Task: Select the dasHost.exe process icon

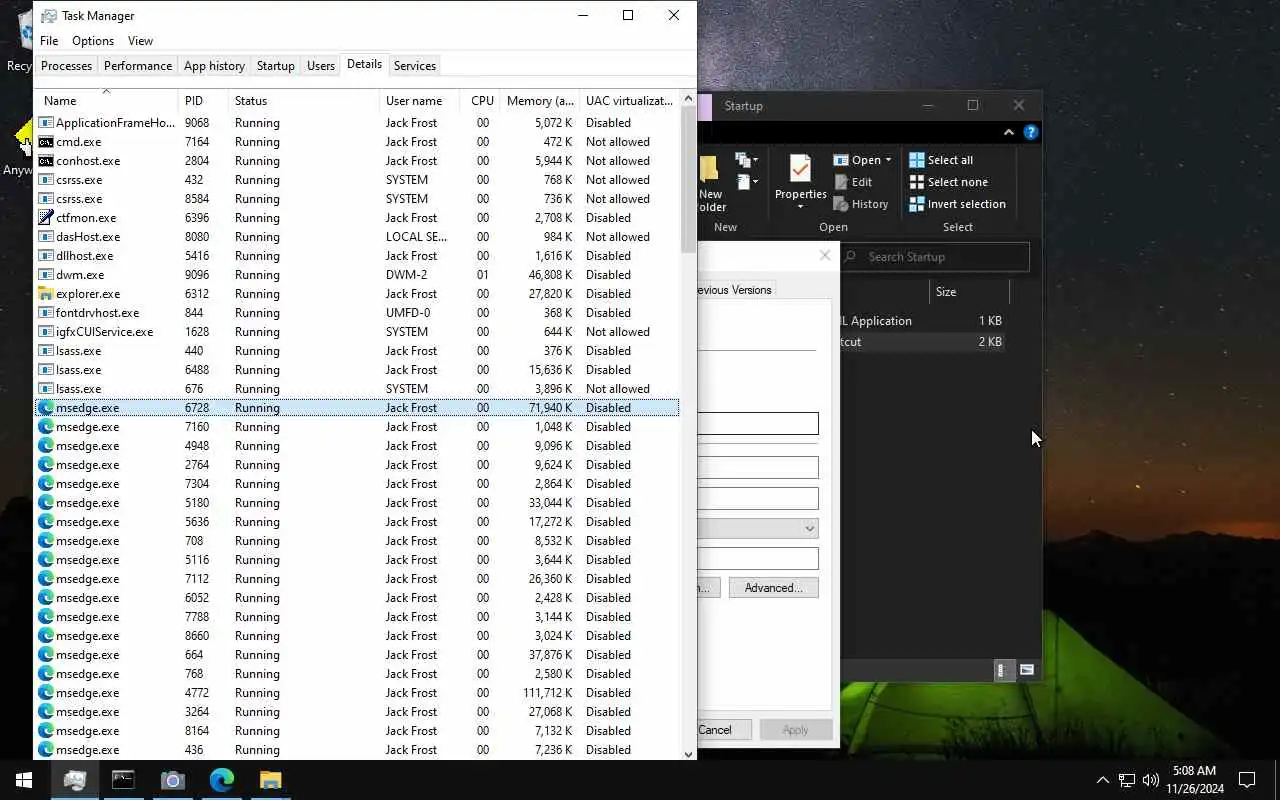Action: tap(46, 237)
